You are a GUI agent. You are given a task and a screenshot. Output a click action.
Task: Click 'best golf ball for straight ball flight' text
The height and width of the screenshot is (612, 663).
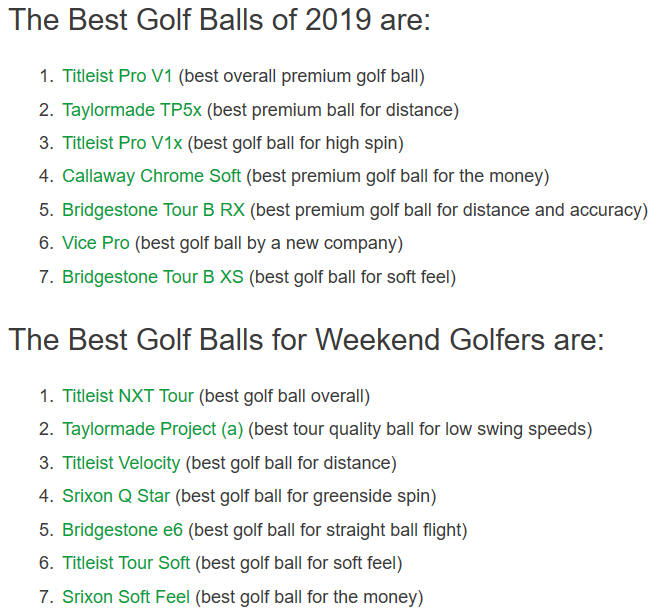point(328,530)
